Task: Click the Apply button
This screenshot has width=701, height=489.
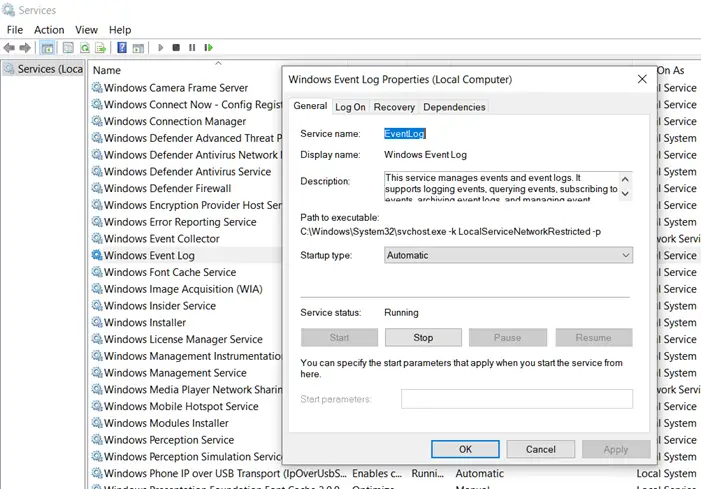Action: (616, 449)
